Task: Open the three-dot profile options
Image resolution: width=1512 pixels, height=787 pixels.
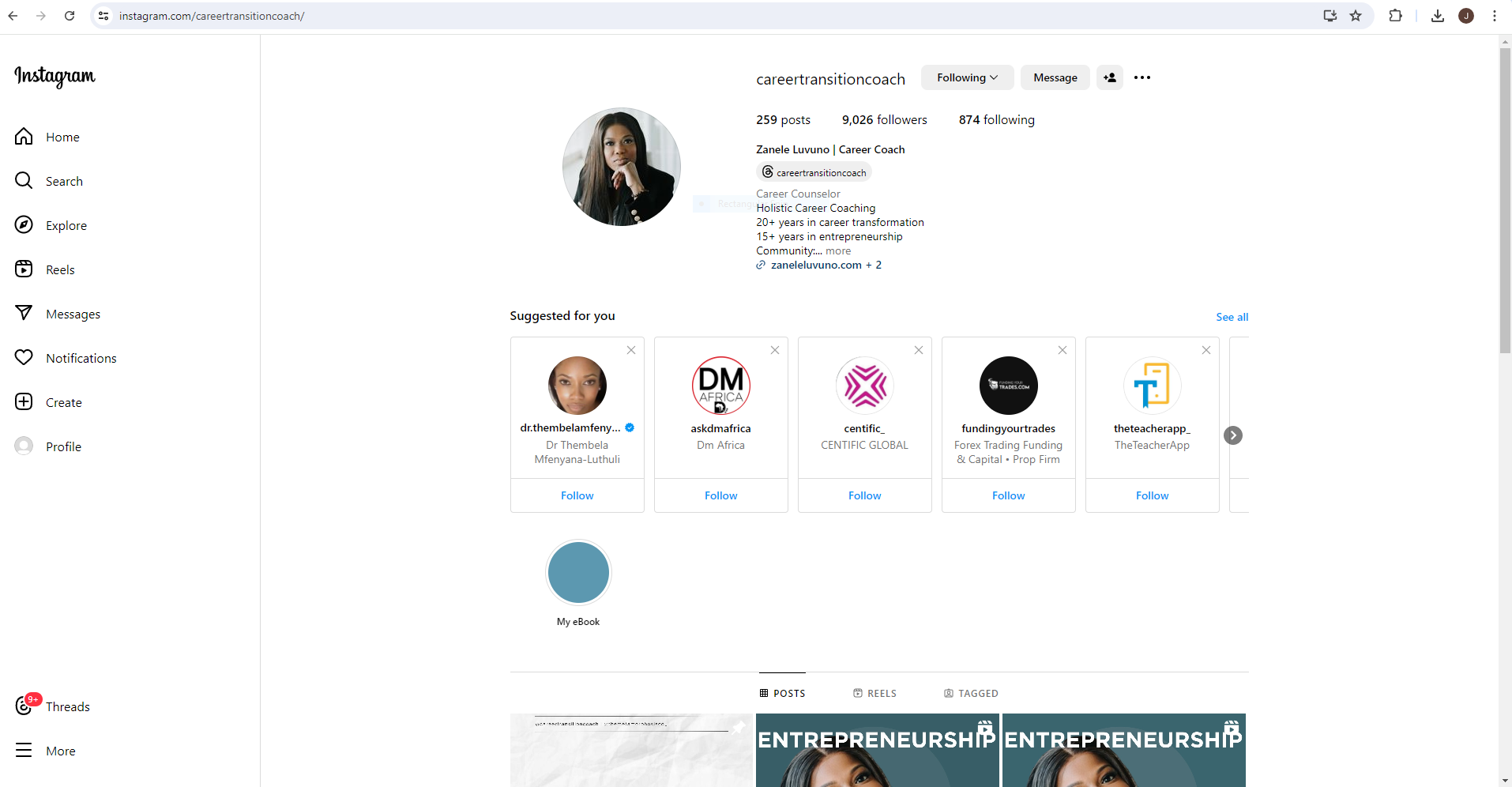Action: (1142, 77)
